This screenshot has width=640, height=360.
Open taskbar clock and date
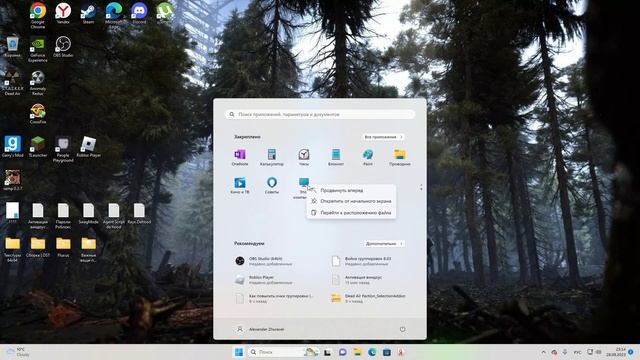tap(616, 352)
